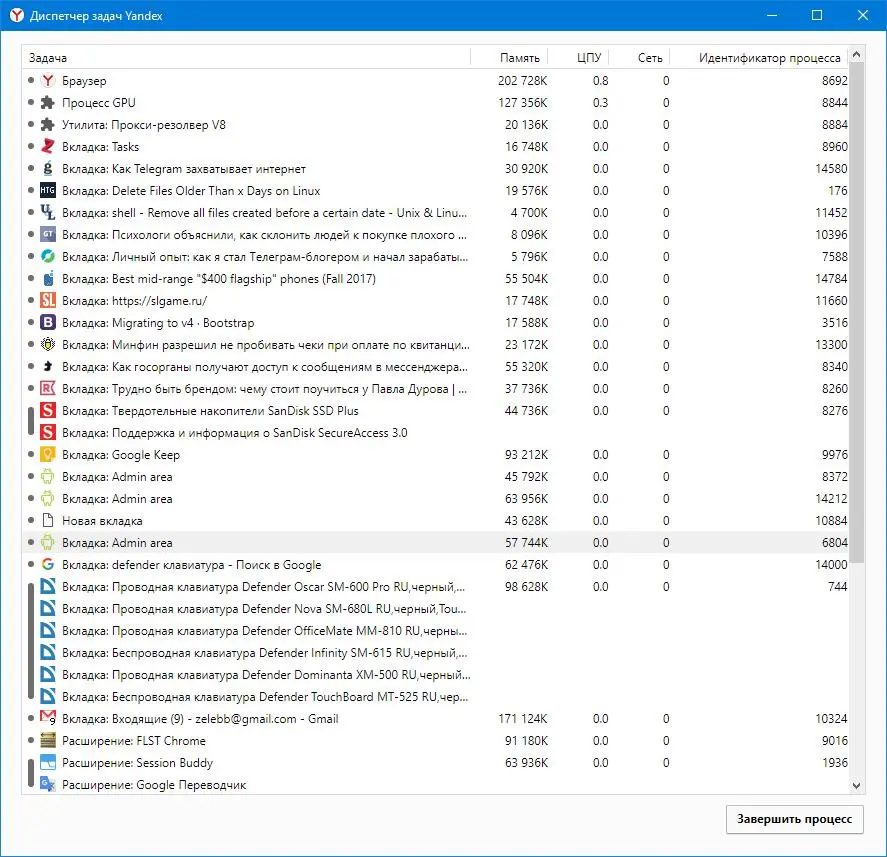Select Вкладка: Defender OfficeMate MM-810 row
887x857 pixels.
click(436, 631)
